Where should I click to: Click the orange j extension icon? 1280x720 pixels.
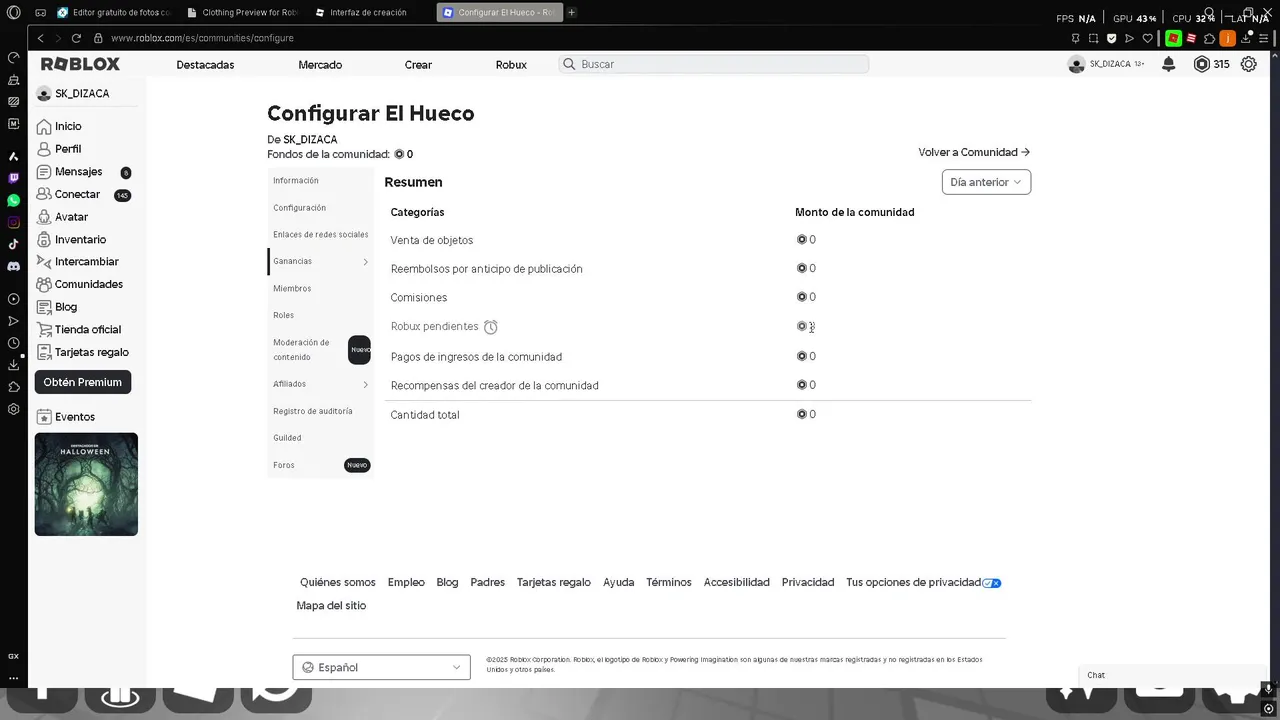(1227, 38)
